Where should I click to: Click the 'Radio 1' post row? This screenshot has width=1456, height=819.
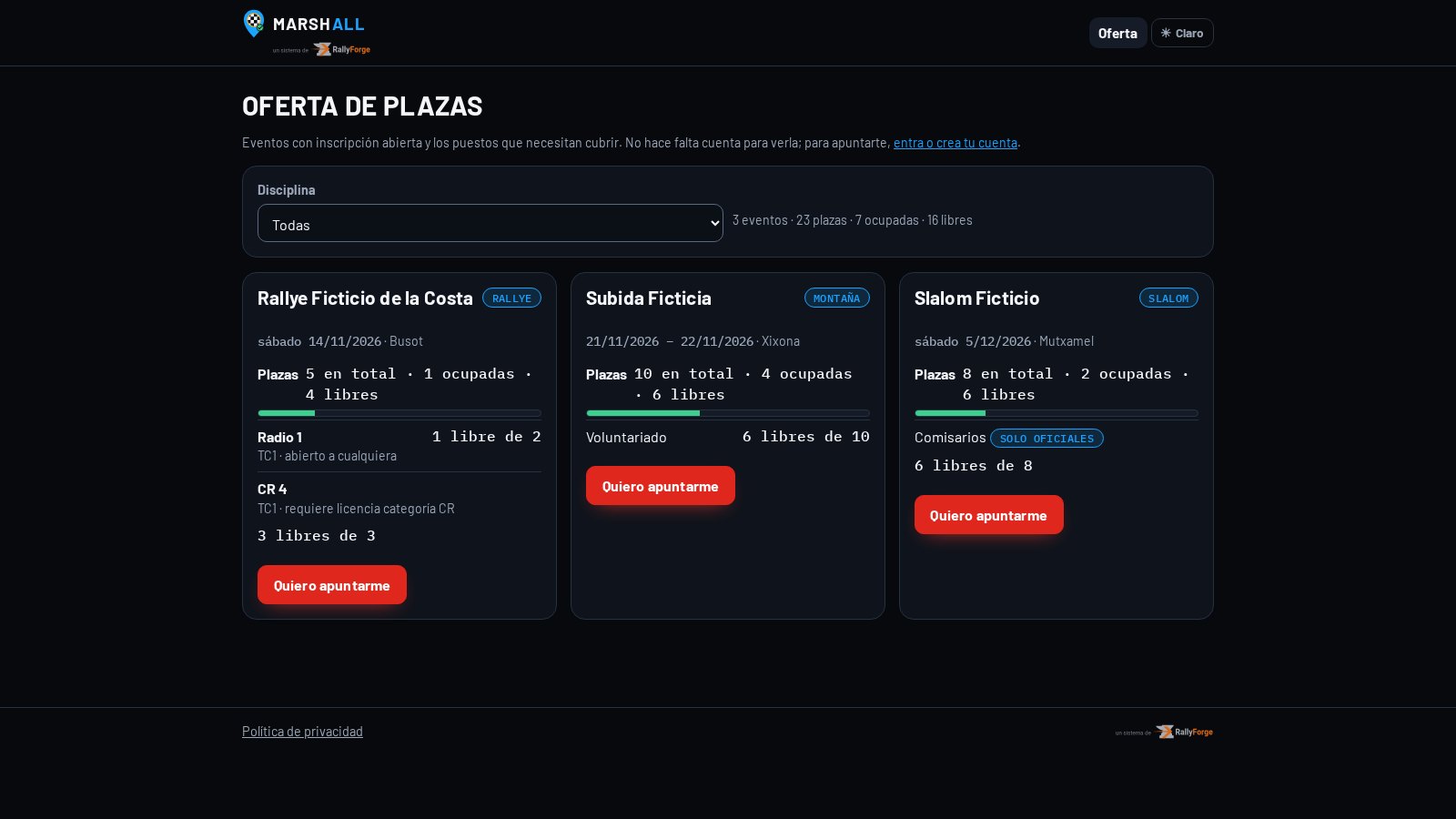pos(399,446)
